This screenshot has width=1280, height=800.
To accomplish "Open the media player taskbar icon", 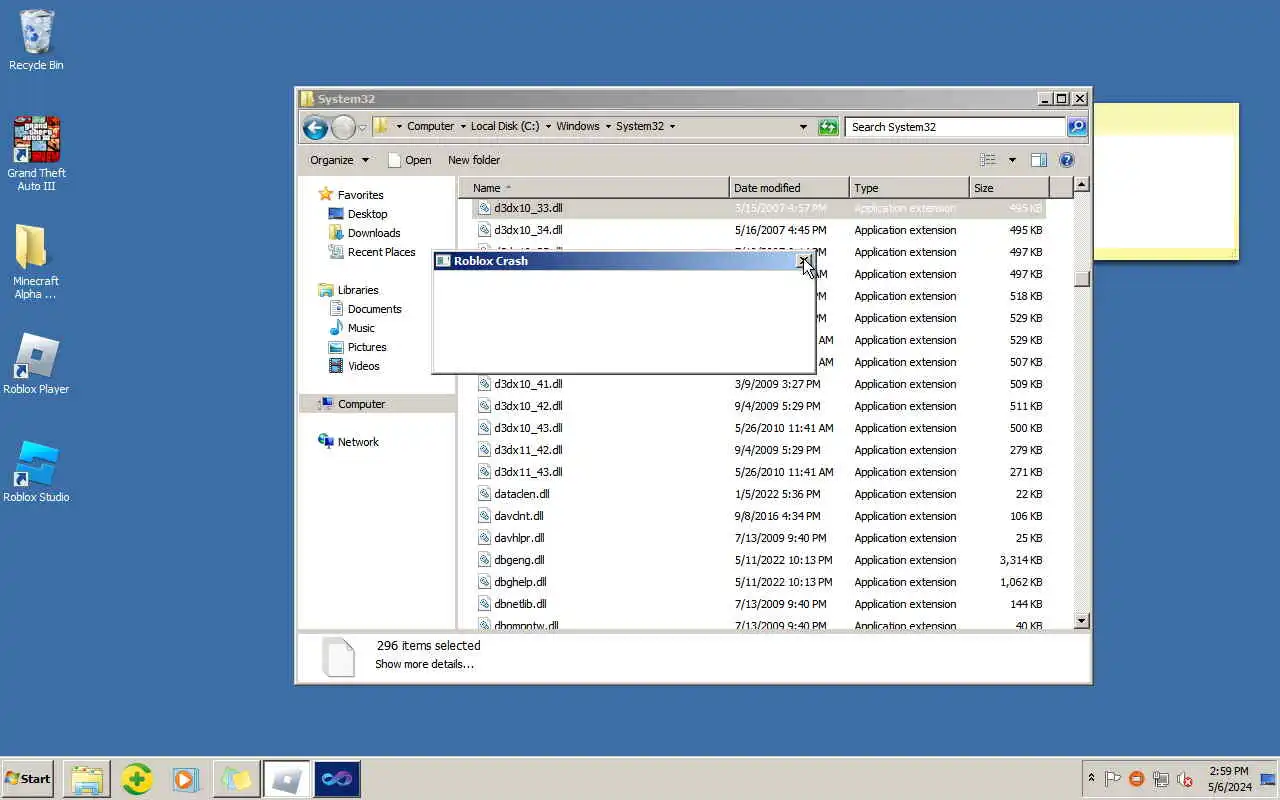I will click(x=186, y=779).
